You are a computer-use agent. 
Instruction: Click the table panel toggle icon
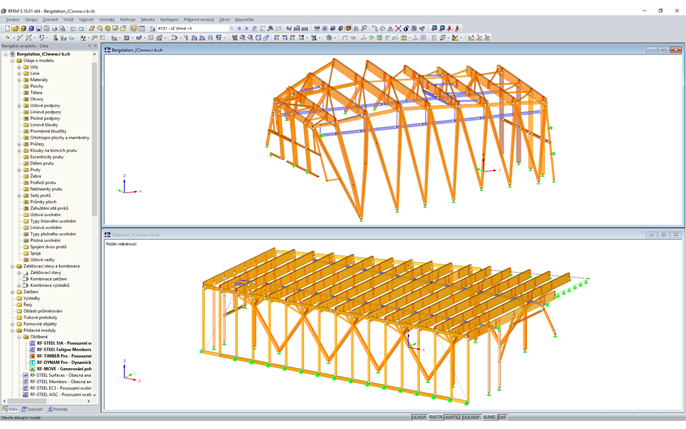pyautogui.click(x=142, y=28)
